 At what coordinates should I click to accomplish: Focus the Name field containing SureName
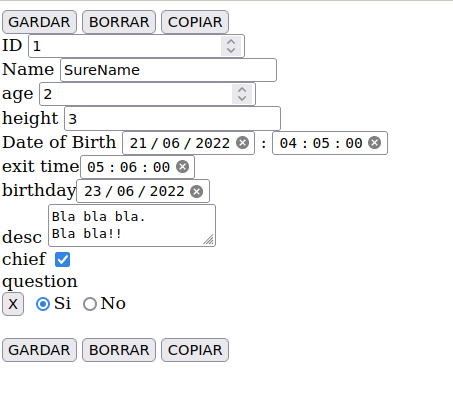pyautogui.click(x=168, y=70)
